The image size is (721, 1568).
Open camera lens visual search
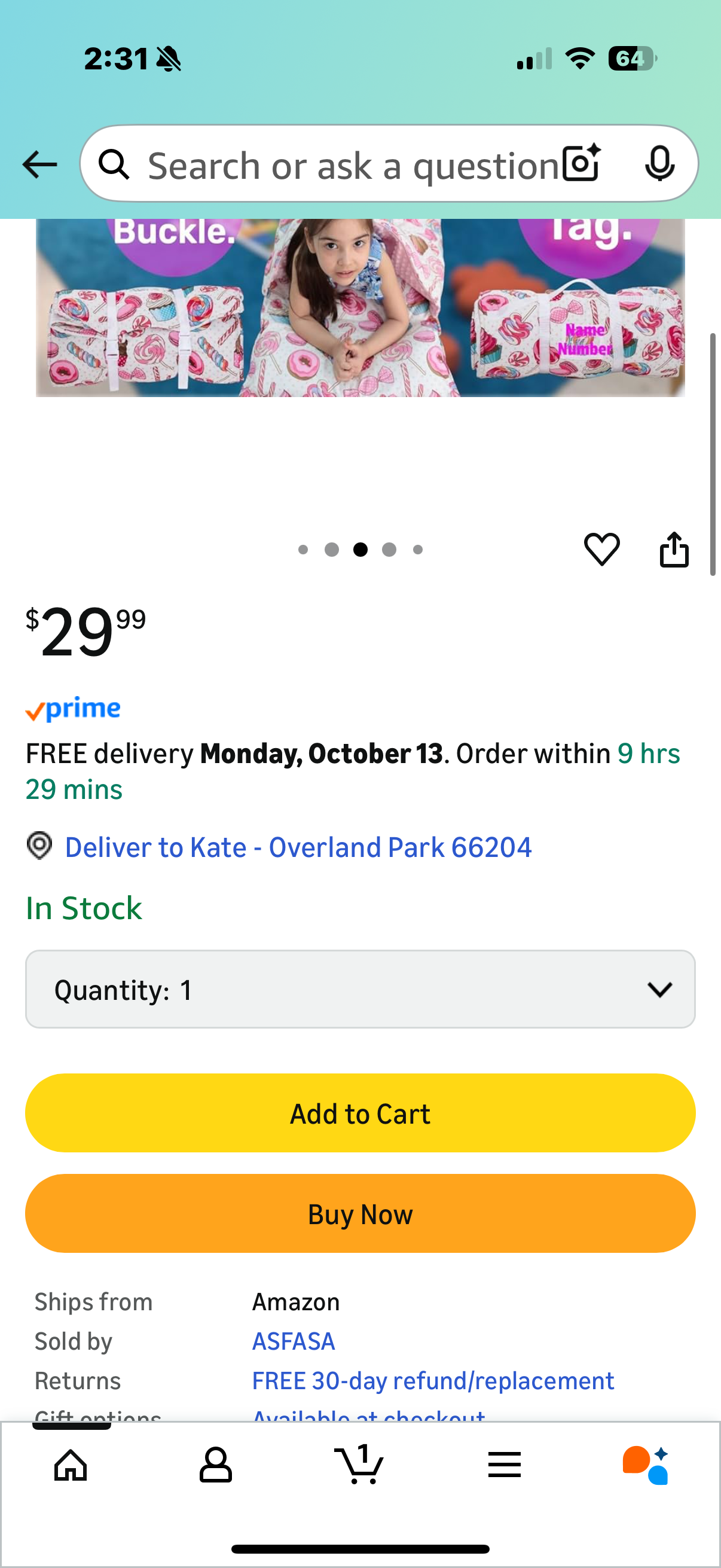(x=581, y=164)
